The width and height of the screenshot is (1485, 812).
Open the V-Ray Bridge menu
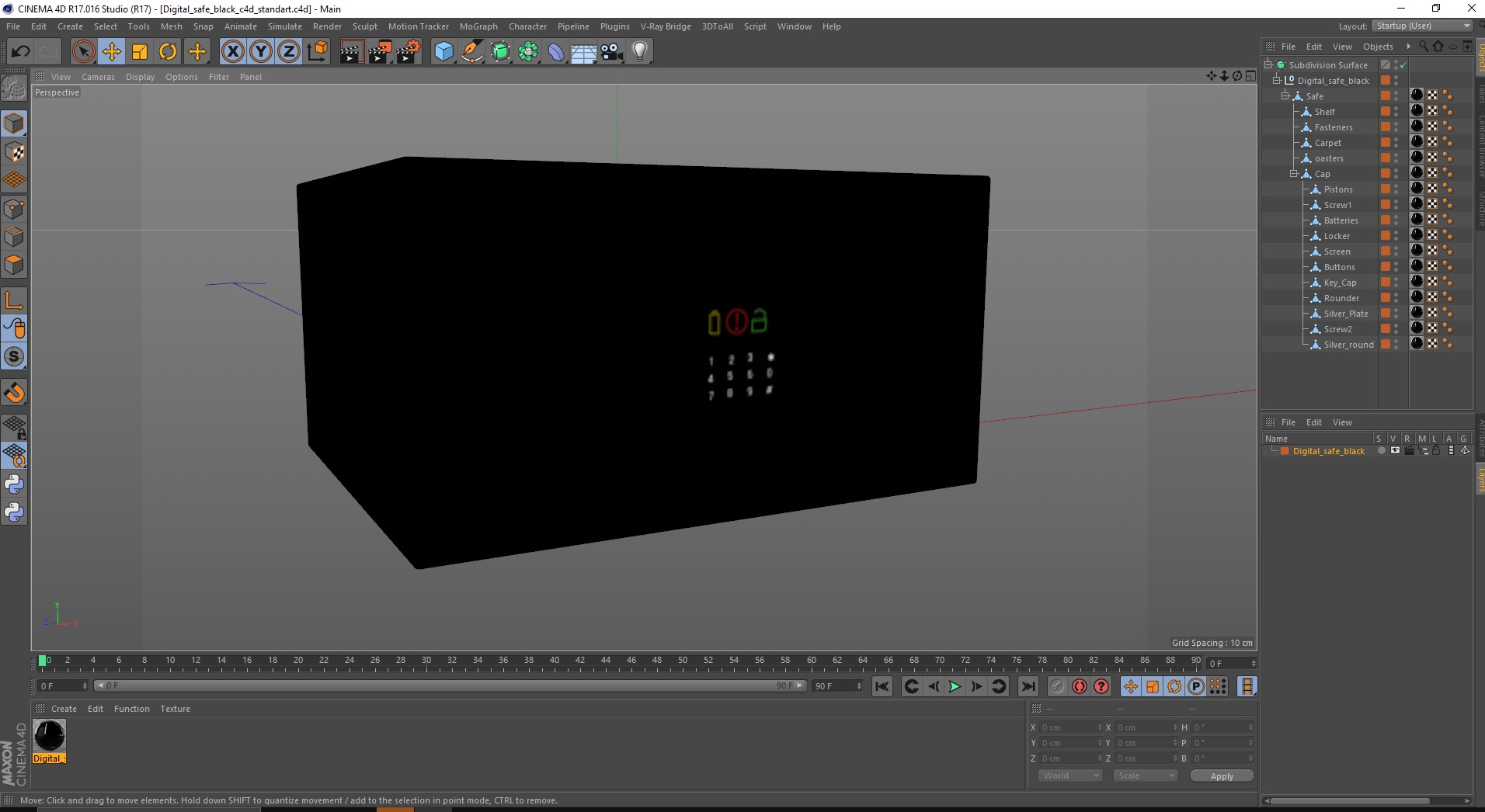(666, 26)
